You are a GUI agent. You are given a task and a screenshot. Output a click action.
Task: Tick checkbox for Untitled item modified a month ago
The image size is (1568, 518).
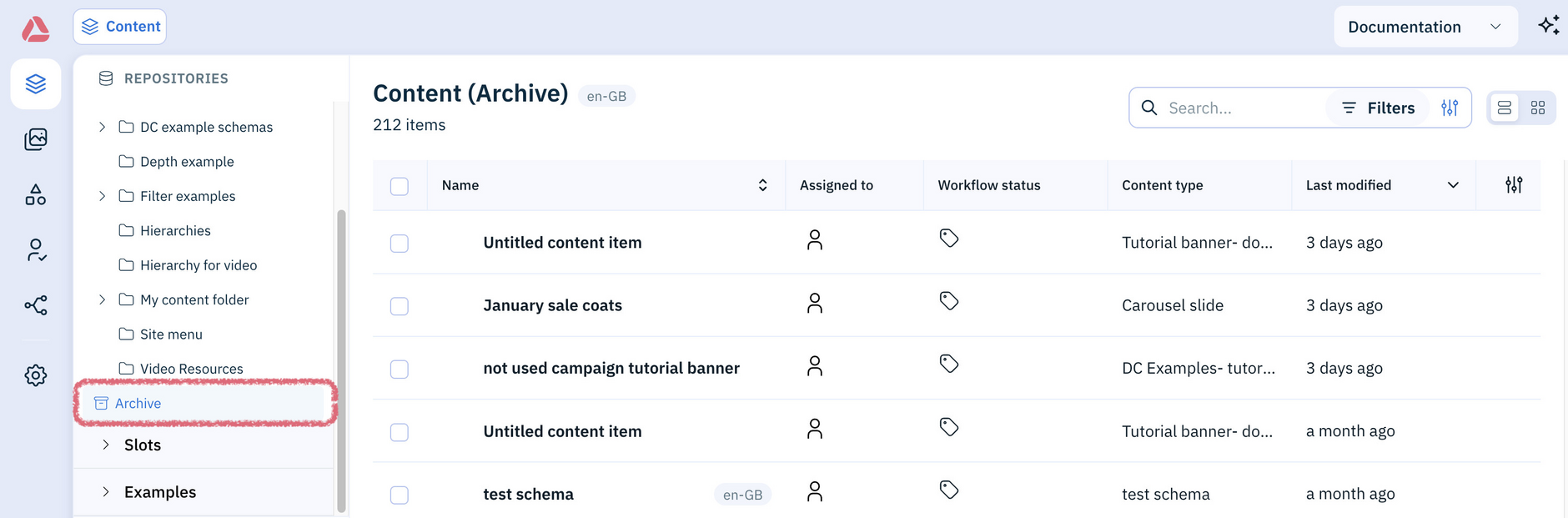point(400,432)
